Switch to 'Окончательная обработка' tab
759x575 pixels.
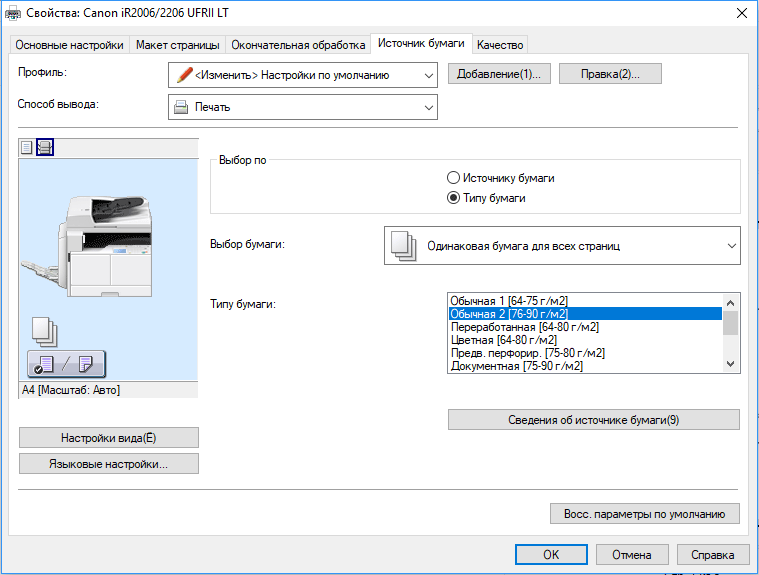(298, 45)
